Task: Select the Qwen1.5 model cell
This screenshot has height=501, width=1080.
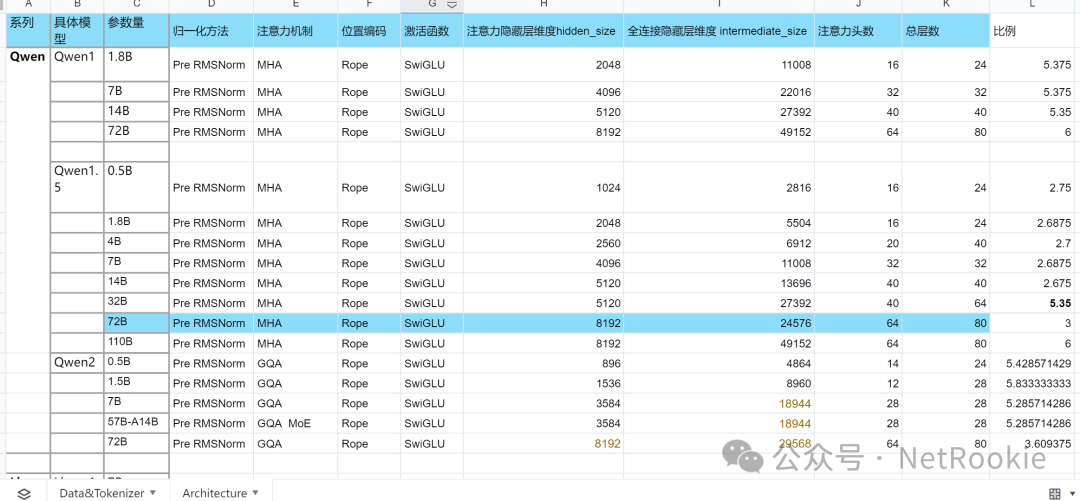Action: (x=77, y=187)
